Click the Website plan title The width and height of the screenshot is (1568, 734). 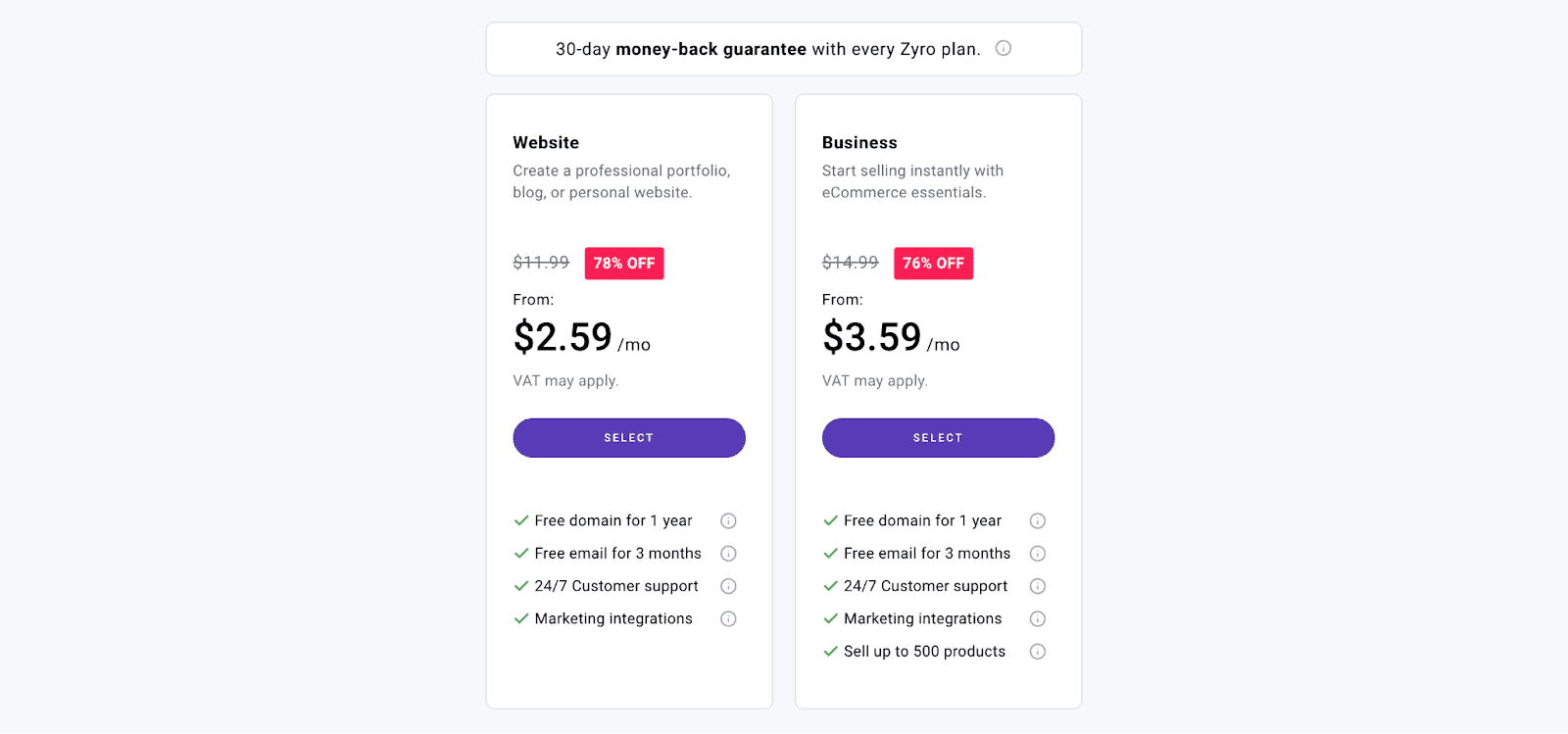pyautogui.click(x=546, y=142)
